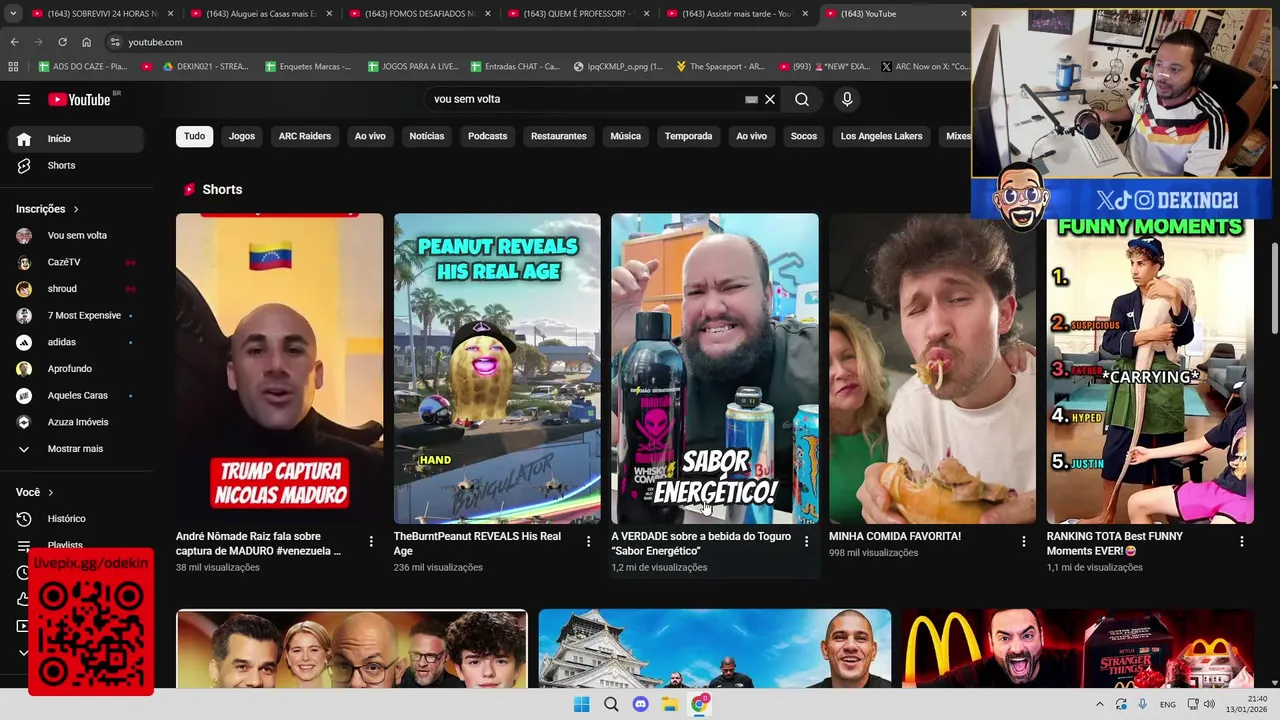Open Aprofundo subscription channel

coord(76,369)
